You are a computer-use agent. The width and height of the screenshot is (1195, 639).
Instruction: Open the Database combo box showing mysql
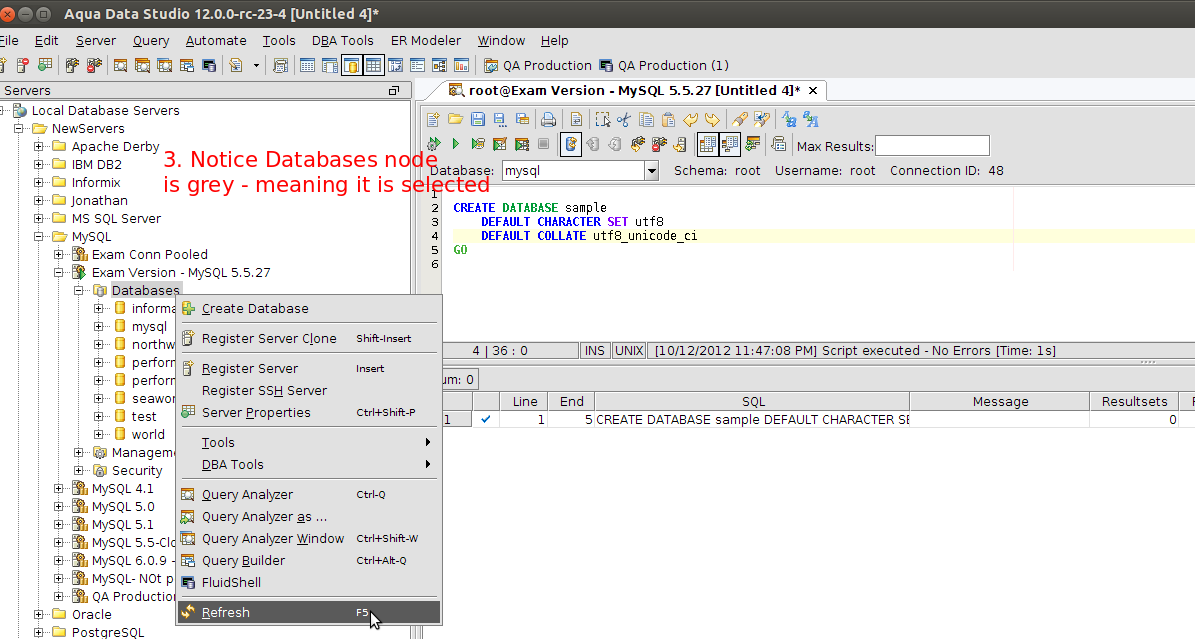click(580, 171)
